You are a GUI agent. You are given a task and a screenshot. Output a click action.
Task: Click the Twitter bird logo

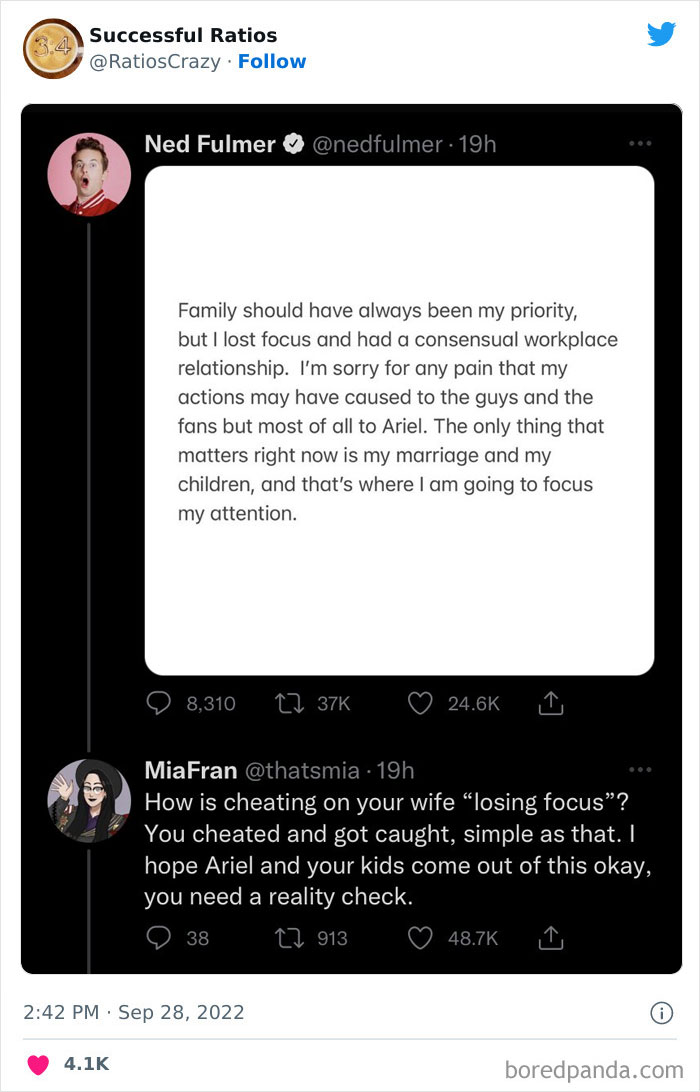click(661, 34)
